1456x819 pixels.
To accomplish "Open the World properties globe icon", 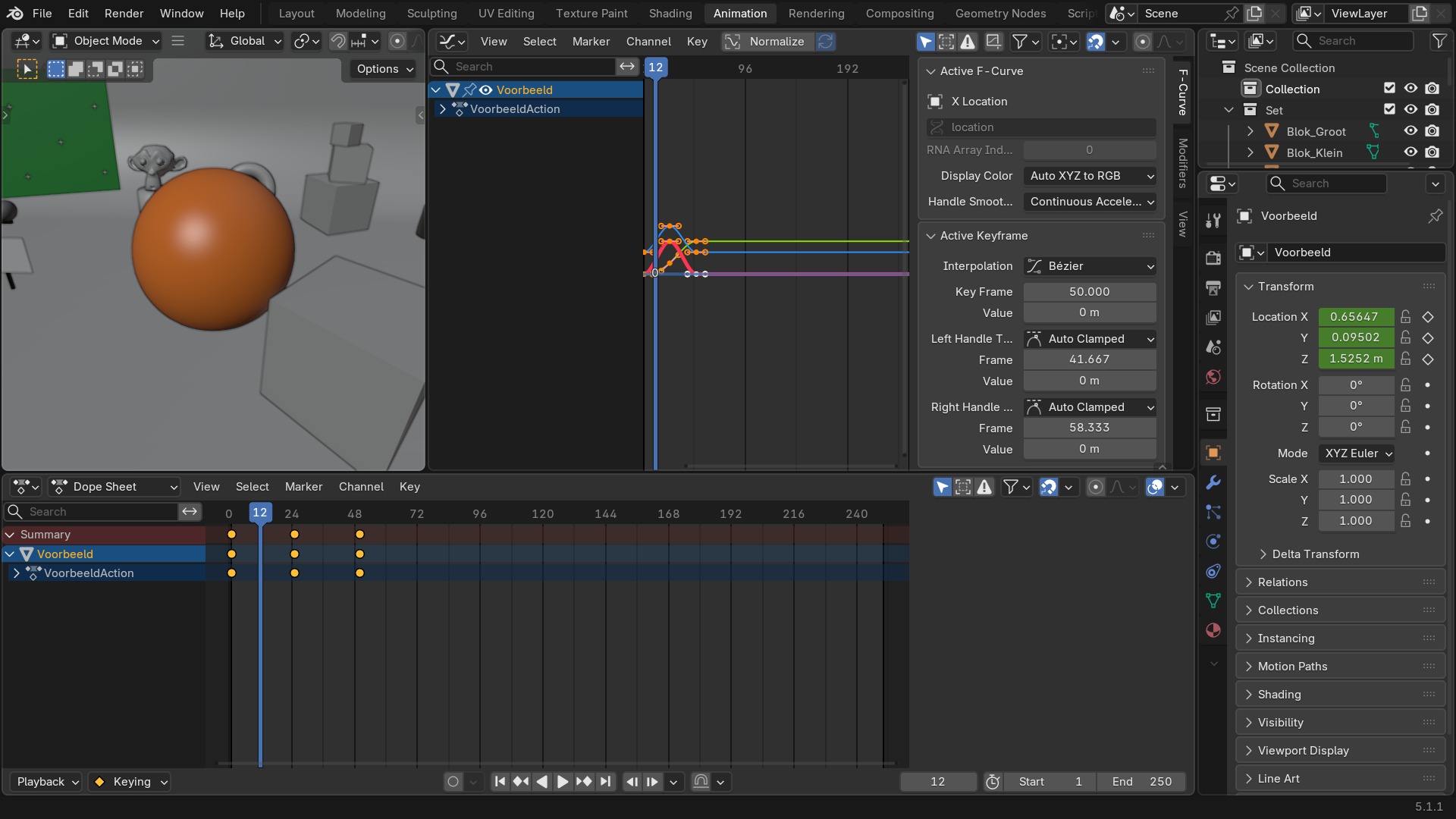I will coord(1213,377).
